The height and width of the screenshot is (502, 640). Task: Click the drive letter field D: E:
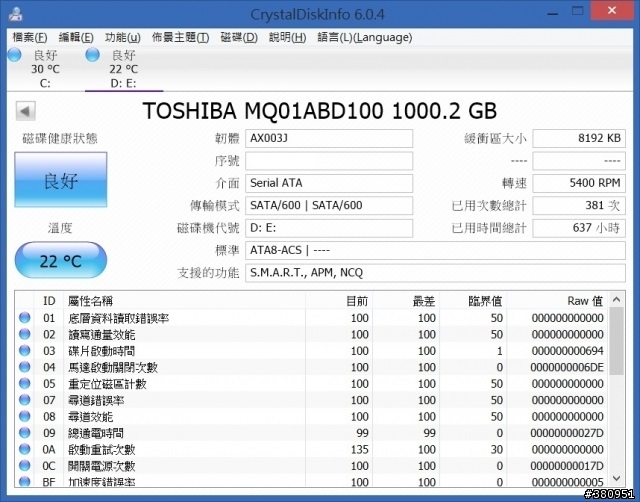pos(329,228)
